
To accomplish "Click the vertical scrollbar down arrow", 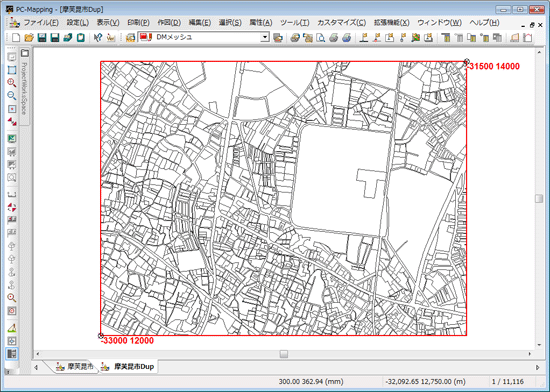I will click(539, 345).
